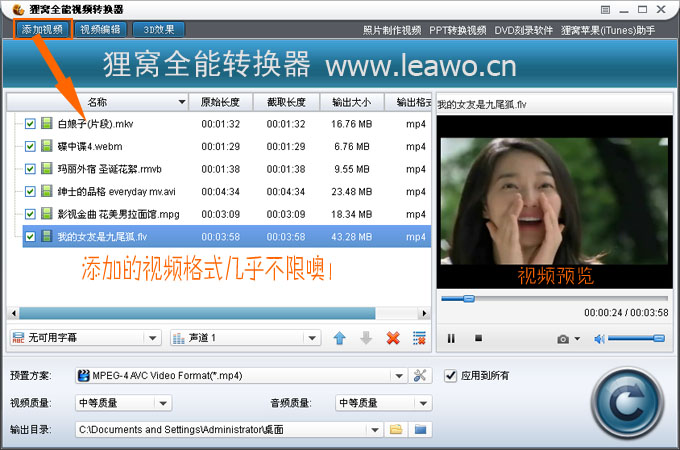Open the 3D效果 button
This screenshot has width=680, height=450.
(x=159, y=29)
